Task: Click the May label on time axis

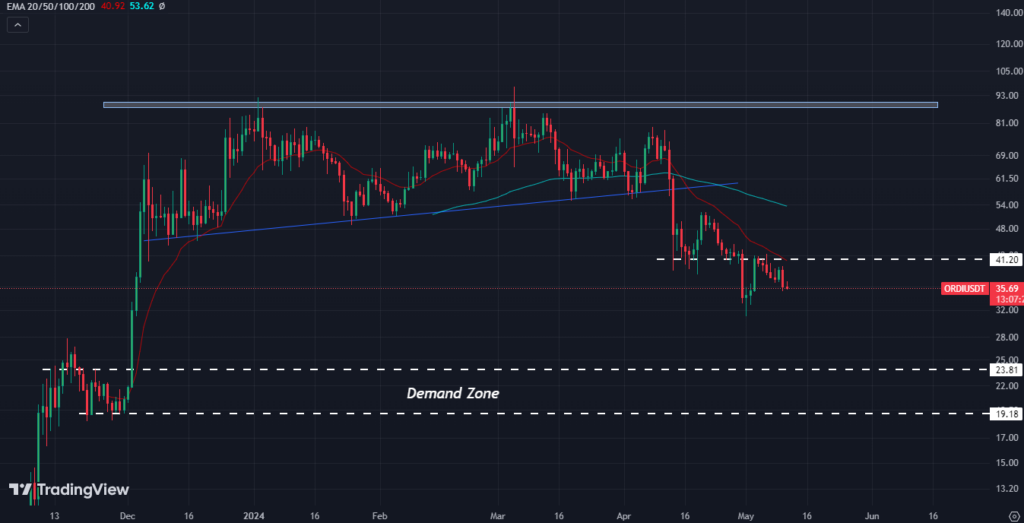Action: coord(745,515)
